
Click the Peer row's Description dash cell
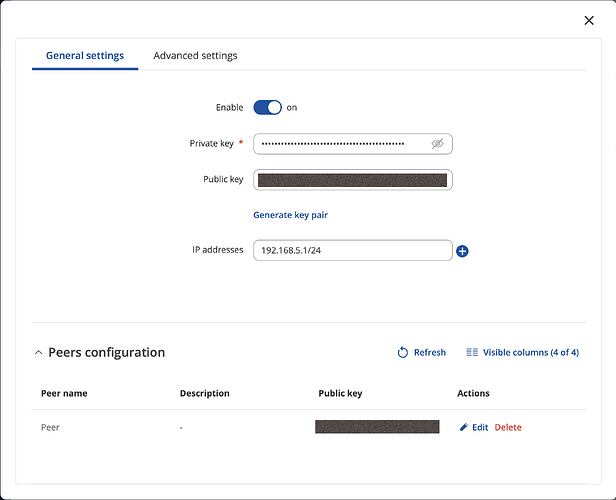click(181, 428)
